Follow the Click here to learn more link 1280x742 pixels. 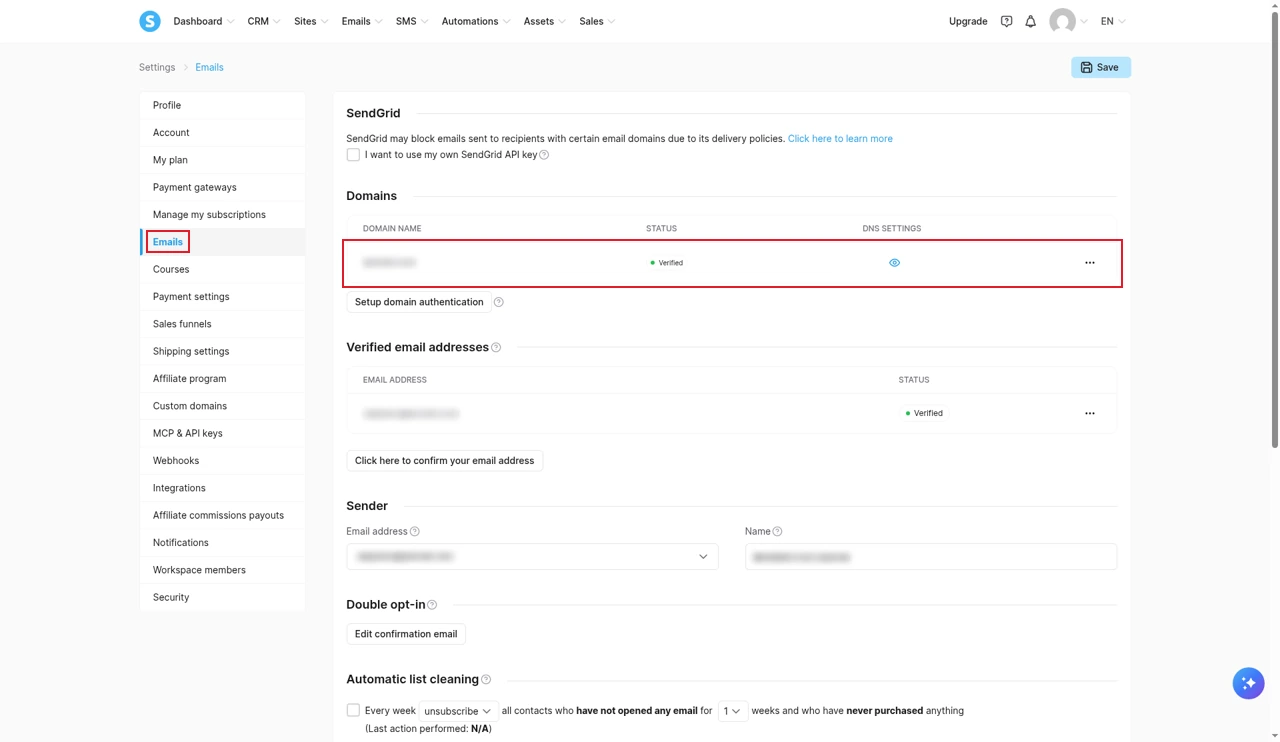840,139
